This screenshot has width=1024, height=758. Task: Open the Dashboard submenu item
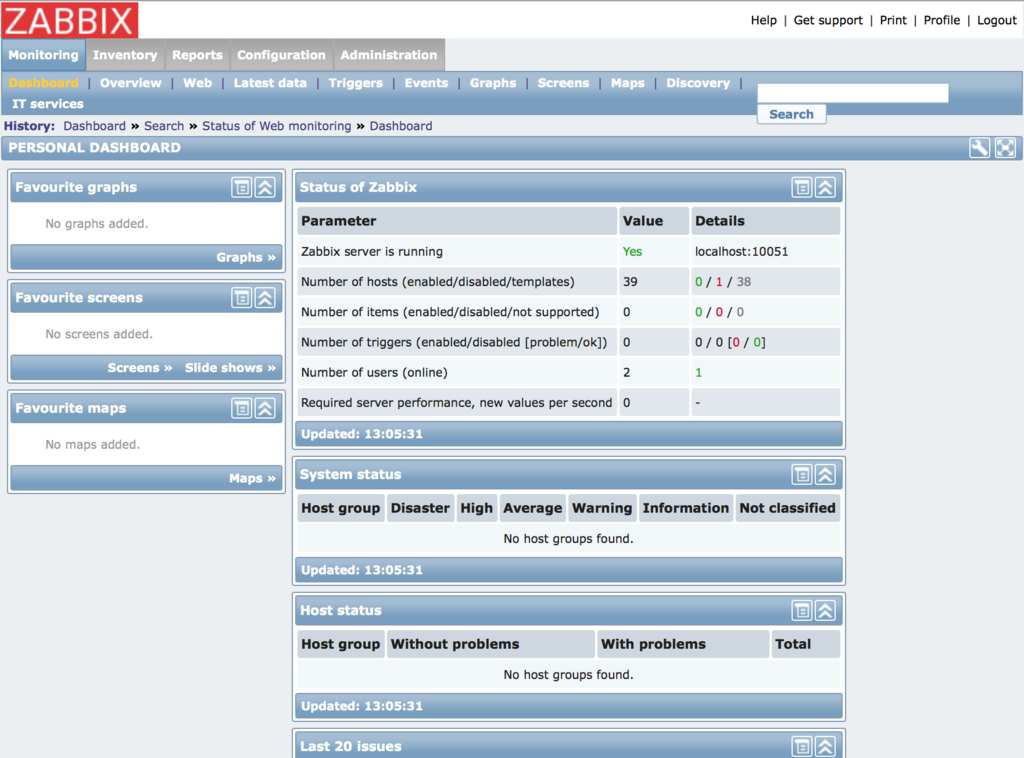pos(43,83)
